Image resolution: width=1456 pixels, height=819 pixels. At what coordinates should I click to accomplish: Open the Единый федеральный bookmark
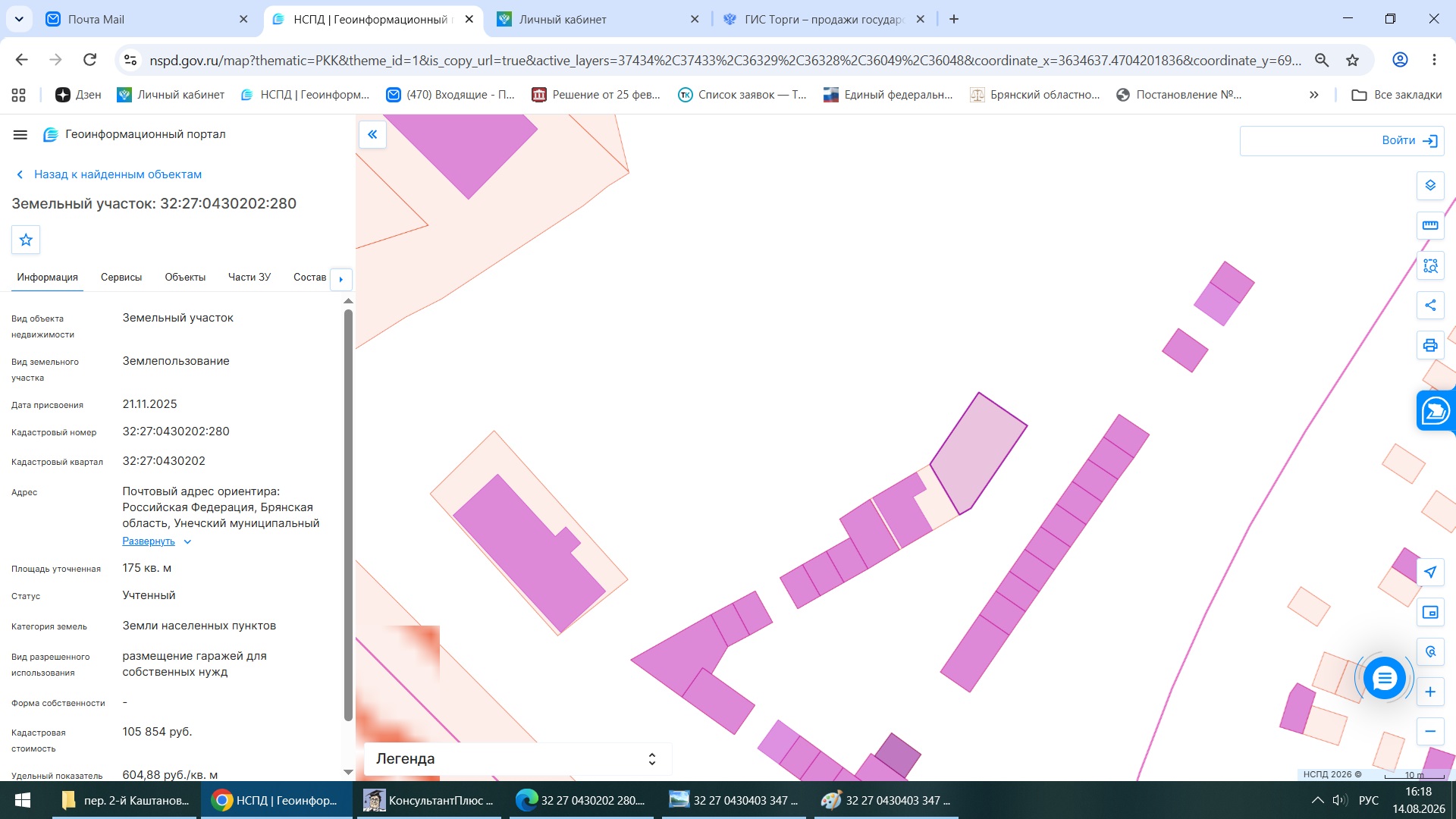pyautogui.click(x=888, y=95)
